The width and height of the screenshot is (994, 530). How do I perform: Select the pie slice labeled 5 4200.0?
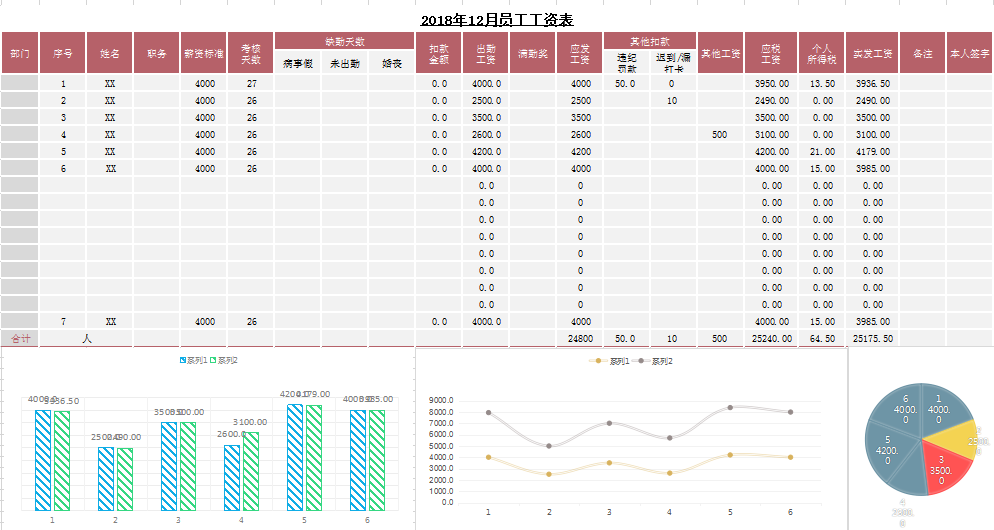[888, 449]
